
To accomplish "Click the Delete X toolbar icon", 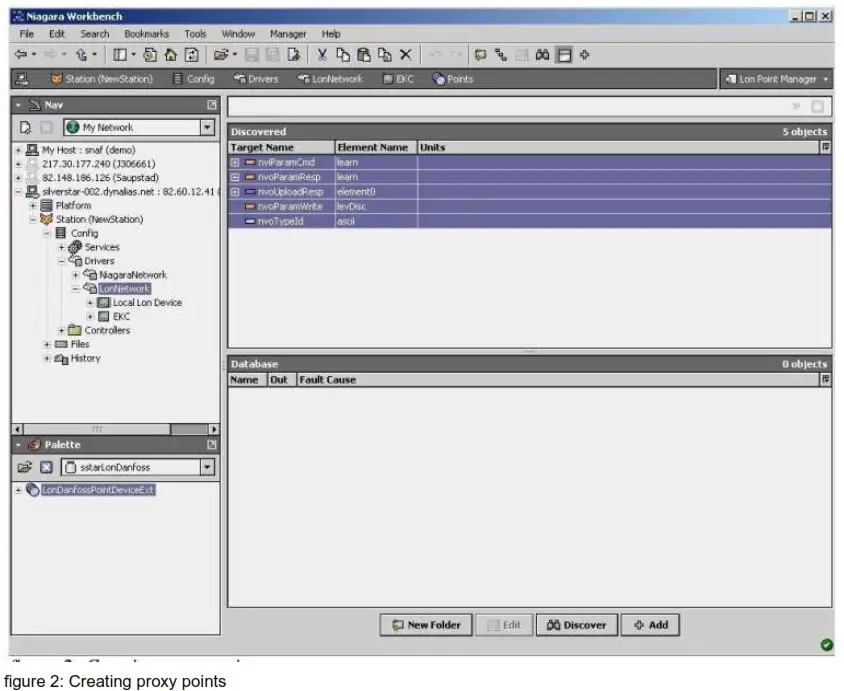I will (x=405, y=55).
